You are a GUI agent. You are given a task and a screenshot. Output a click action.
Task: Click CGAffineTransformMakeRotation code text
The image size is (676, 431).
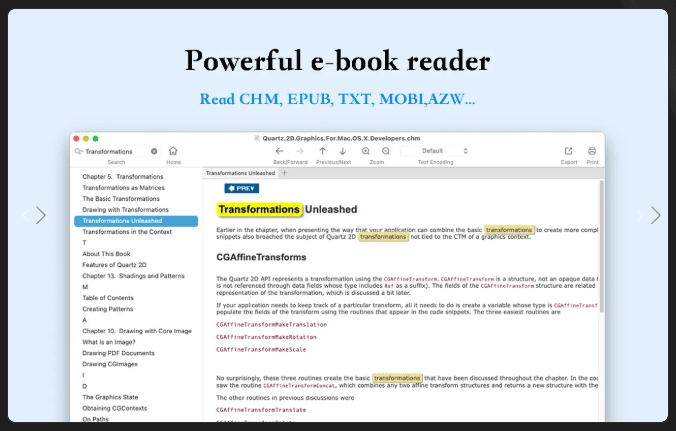click(266, 337)
